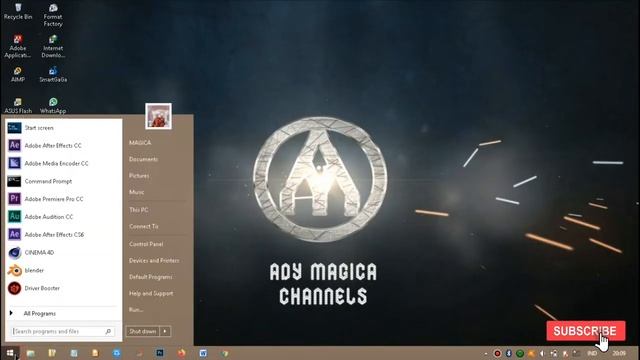Select the Recycle Bin desktop icon
Screen dimensions: 640x360
coord(18,11)
